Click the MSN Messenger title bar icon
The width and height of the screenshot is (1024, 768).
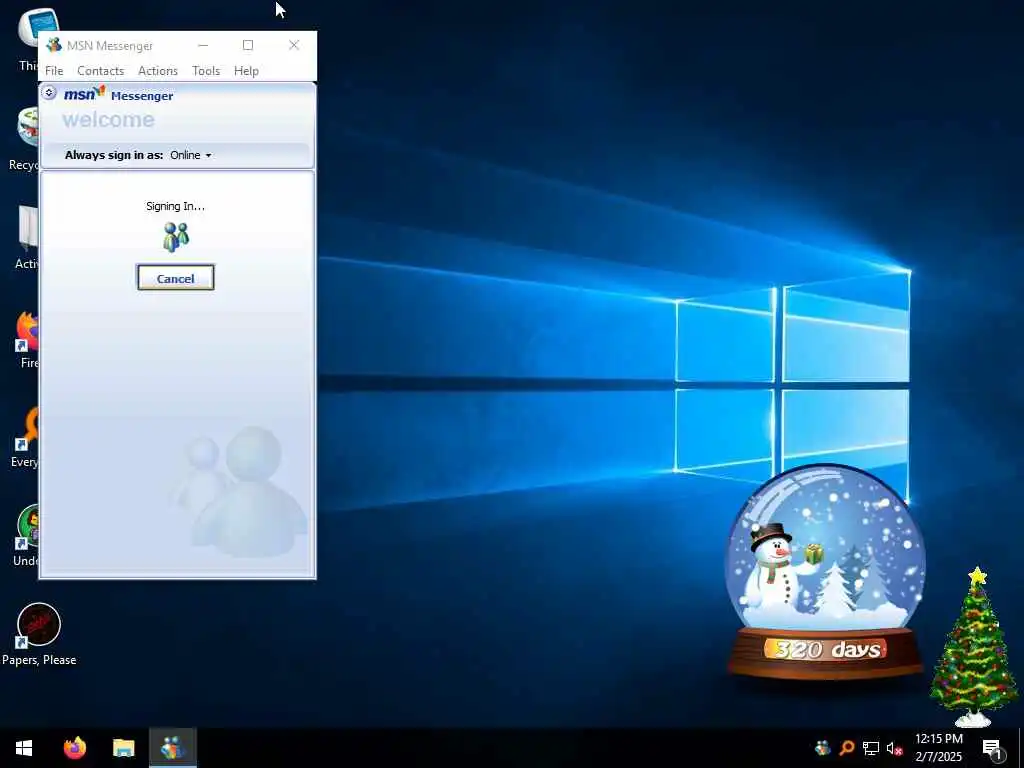pyautogui.click(x=54, y=45)
